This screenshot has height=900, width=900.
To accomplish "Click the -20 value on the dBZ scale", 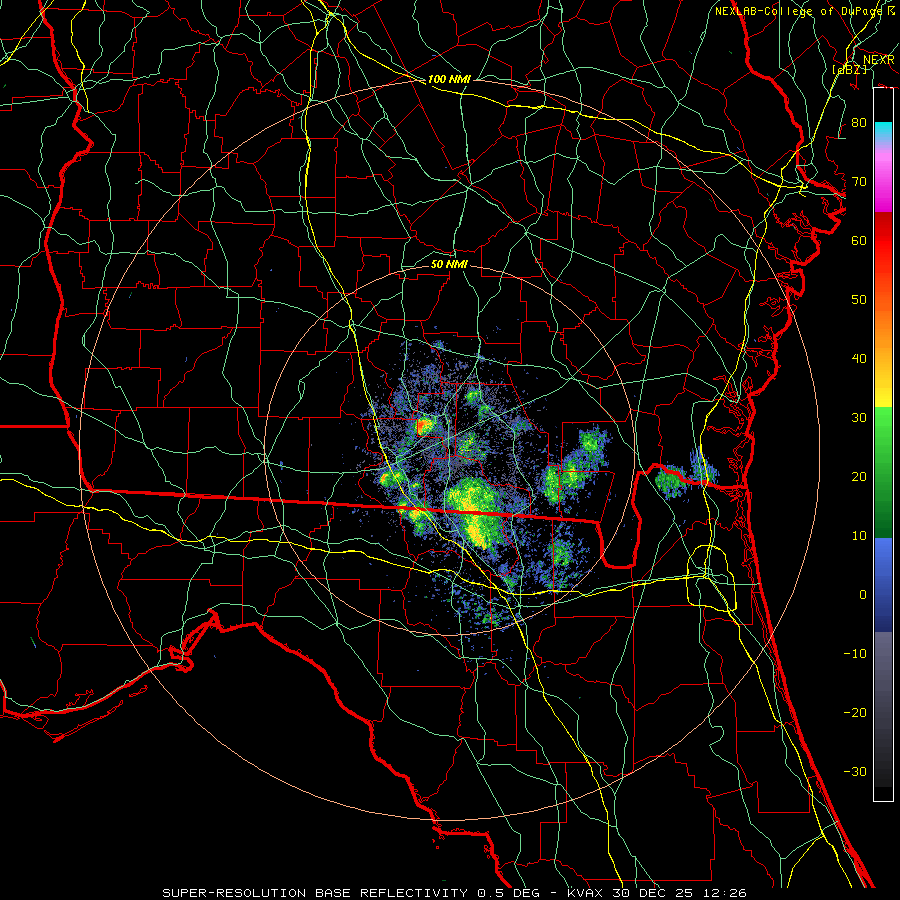I will [x=855, y=713].
